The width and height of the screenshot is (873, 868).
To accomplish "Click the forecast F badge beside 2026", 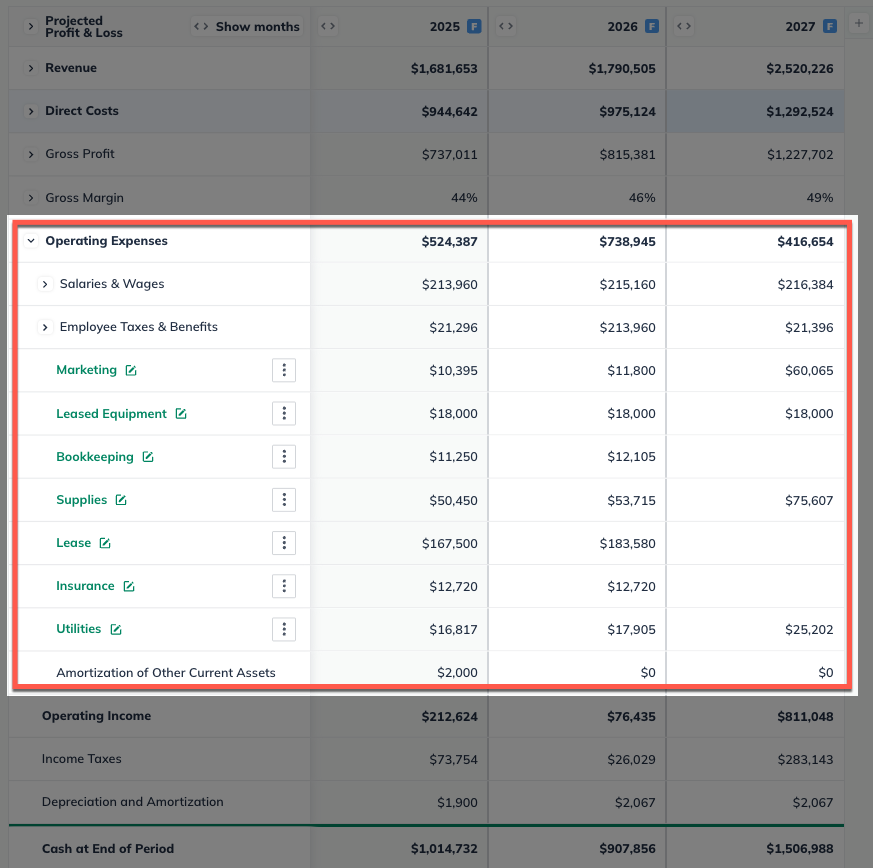I will coord(652,26).
